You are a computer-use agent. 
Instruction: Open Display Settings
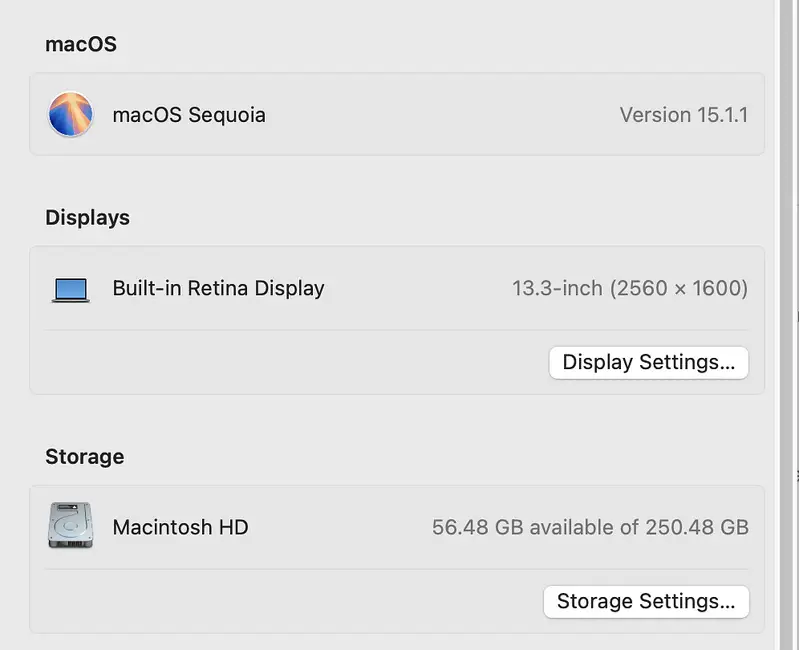[x=648, y=362]
